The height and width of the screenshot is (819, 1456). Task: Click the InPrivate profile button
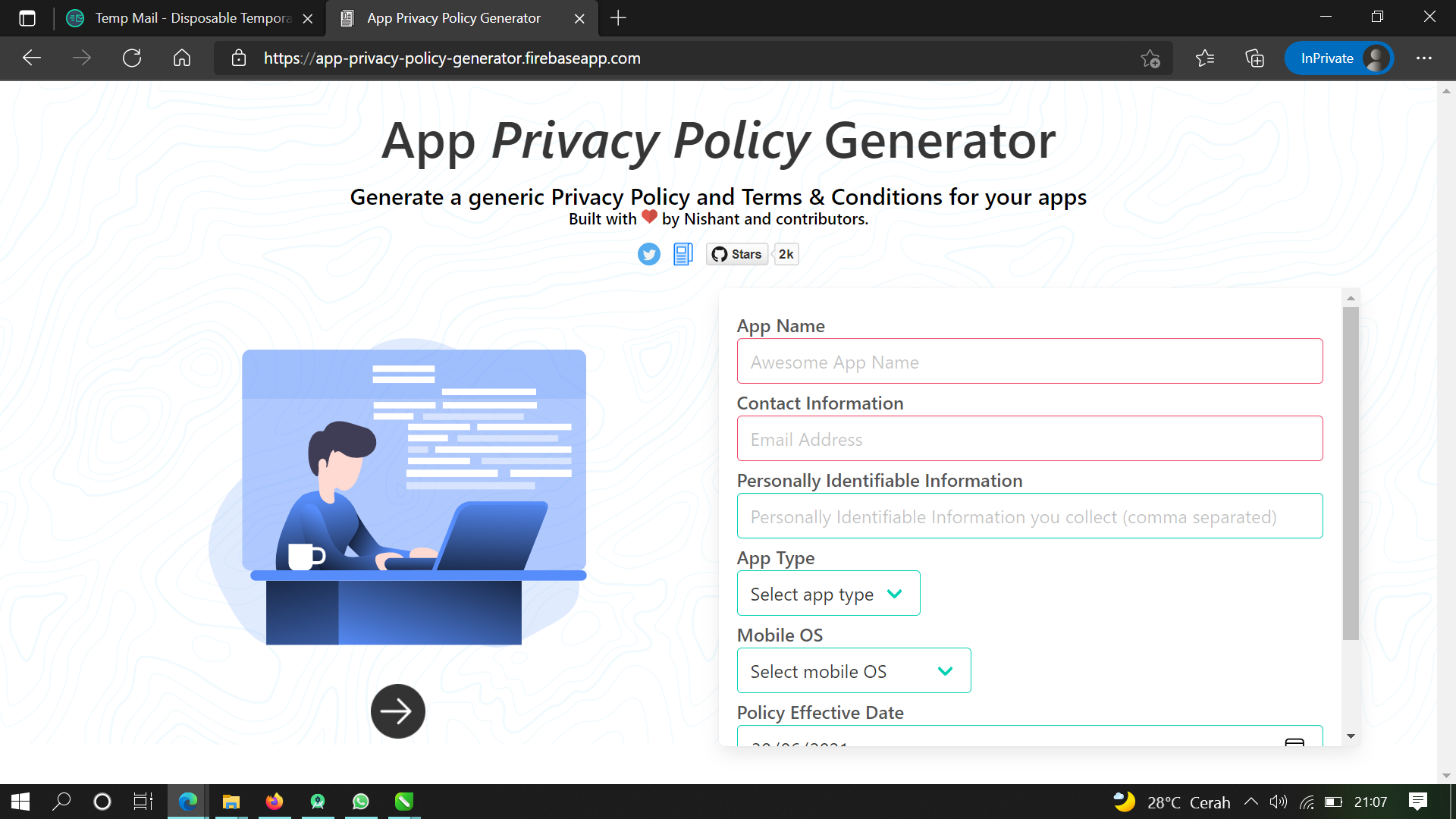1339,58
